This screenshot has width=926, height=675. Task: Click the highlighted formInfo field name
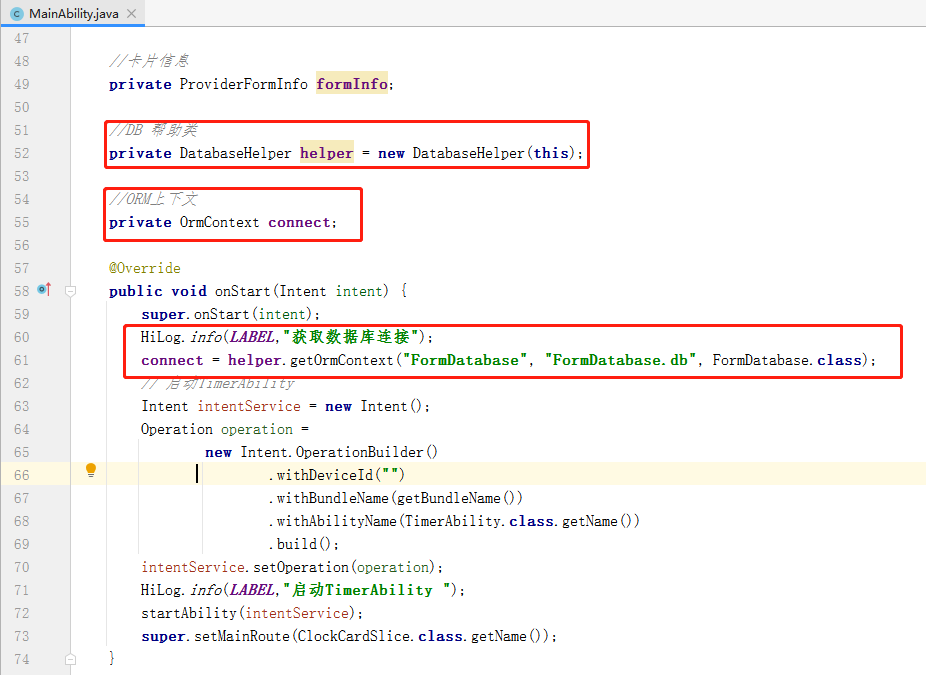tap(352, 84)
